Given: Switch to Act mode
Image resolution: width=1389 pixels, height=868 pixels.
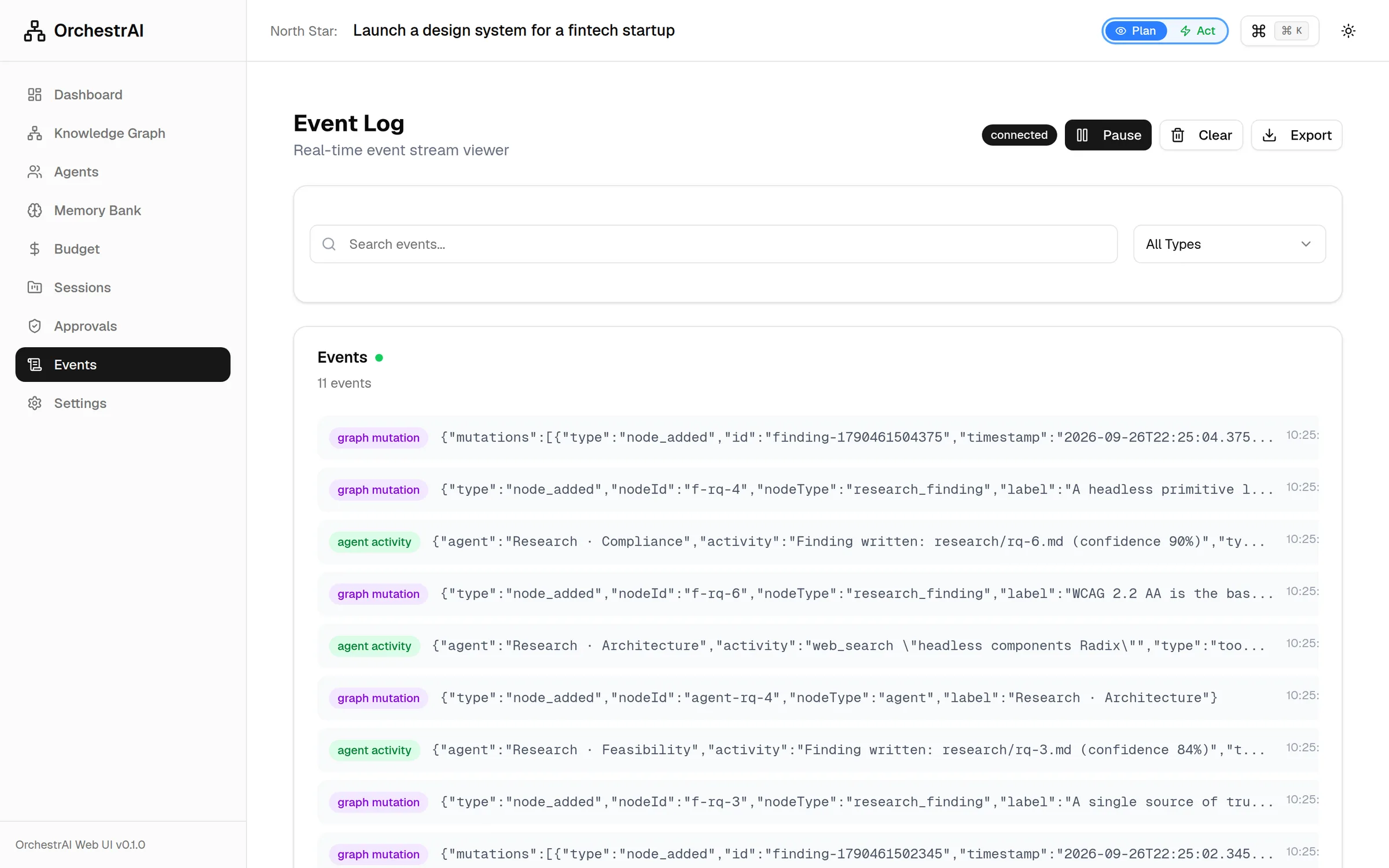Looking at the screenshot, I should [x=1197, y=31].
